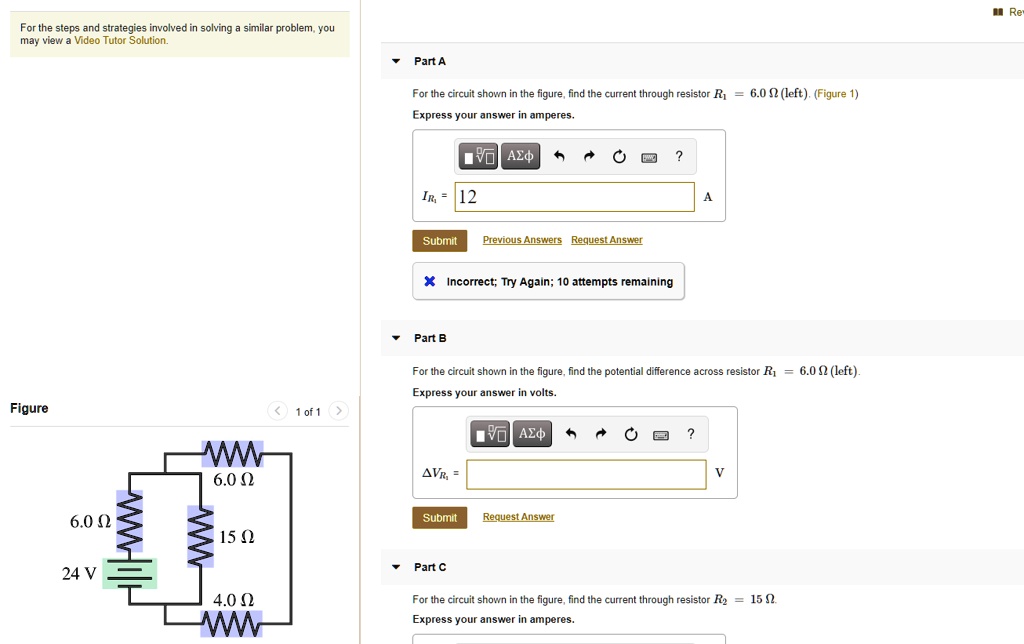Open Greek symbols ΑΣΦ palette in Part B
This screenshot has height=644, width=1024.
531,433
